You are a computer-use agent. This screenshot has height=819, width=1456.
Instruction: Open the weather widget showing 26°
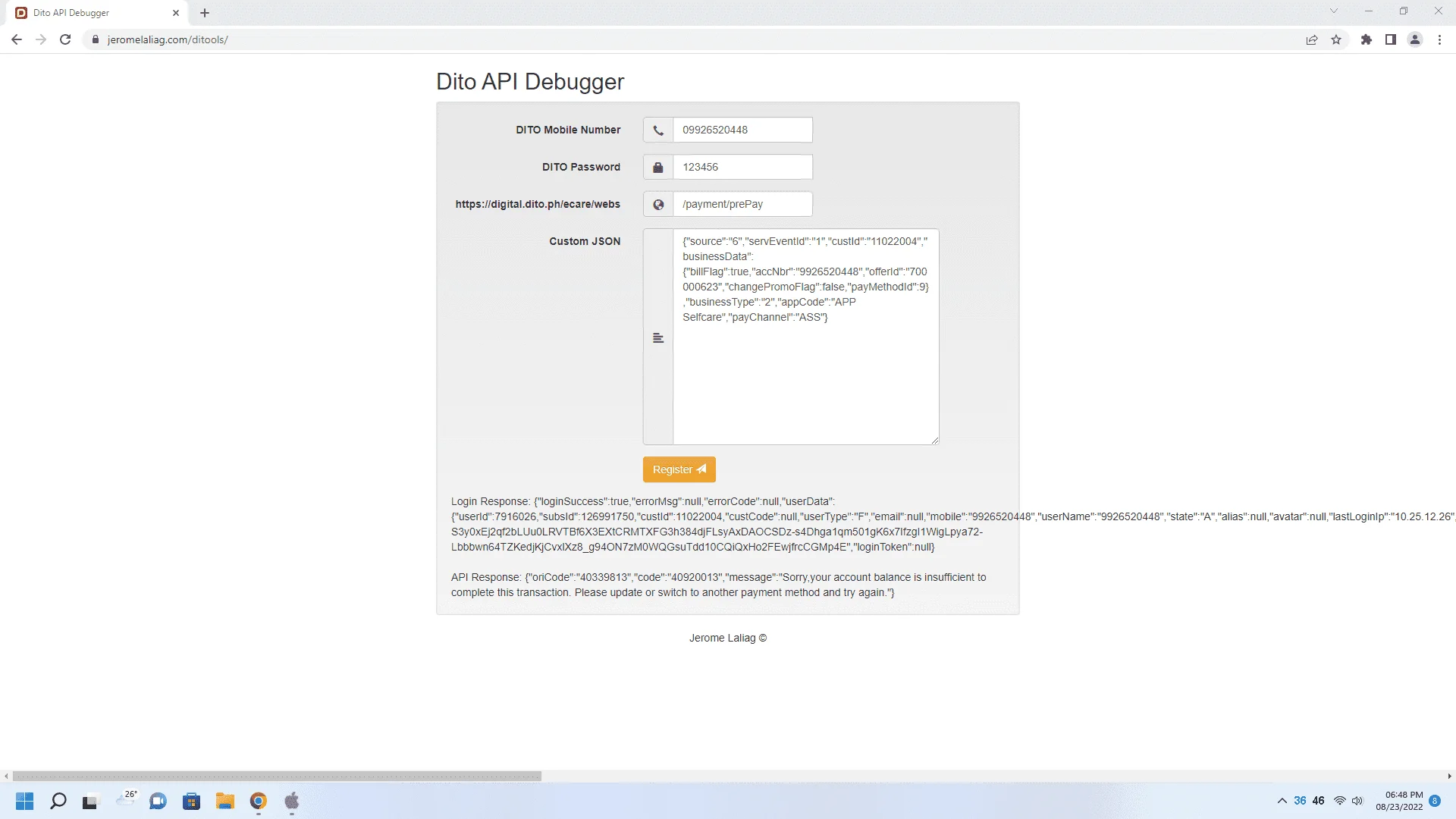pyautogui.click(x=126, y=799)
